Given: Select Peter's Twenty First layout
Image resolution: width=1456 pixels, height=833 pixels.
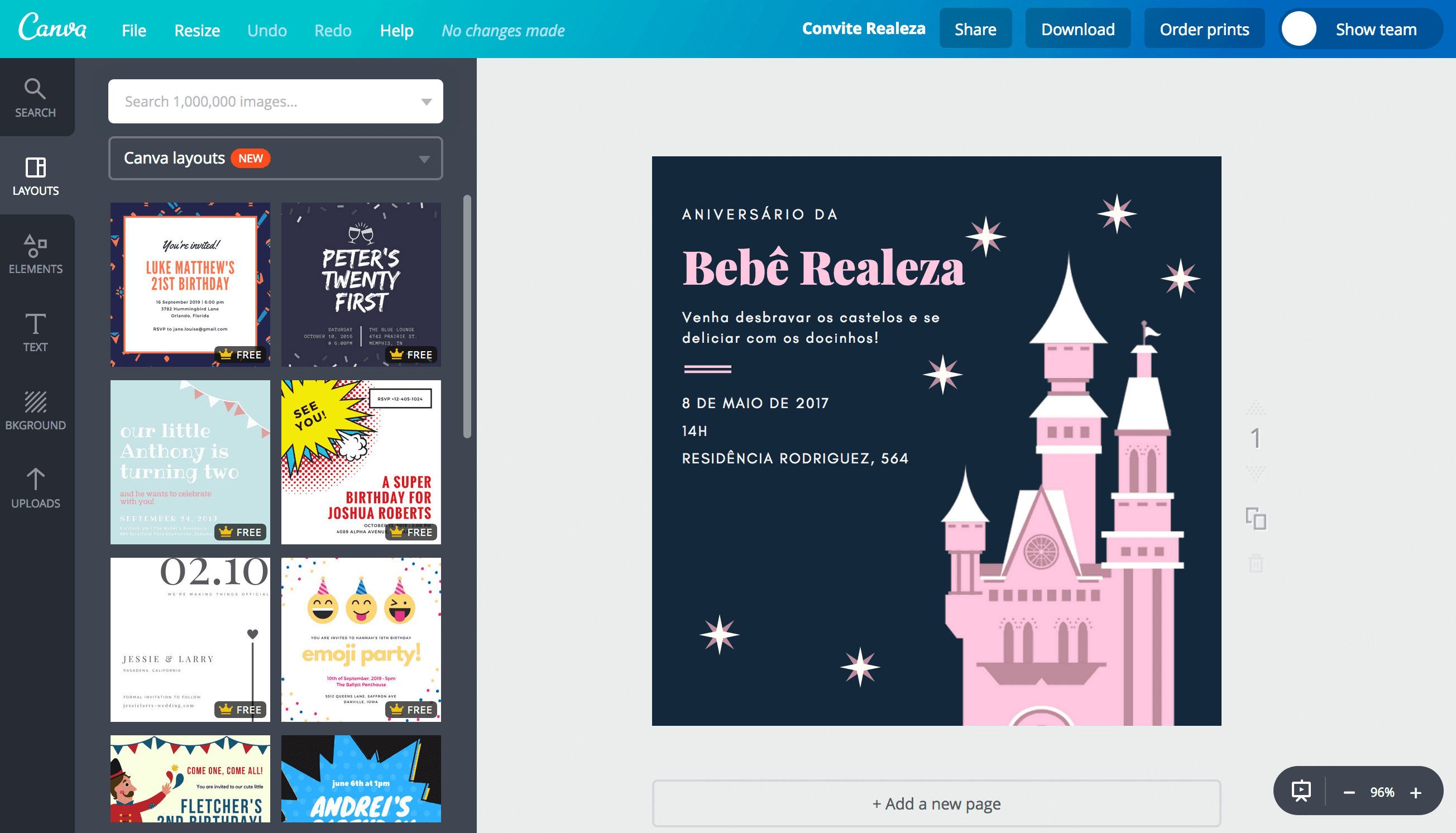Looking at the screenshot, I should (361, 284).
